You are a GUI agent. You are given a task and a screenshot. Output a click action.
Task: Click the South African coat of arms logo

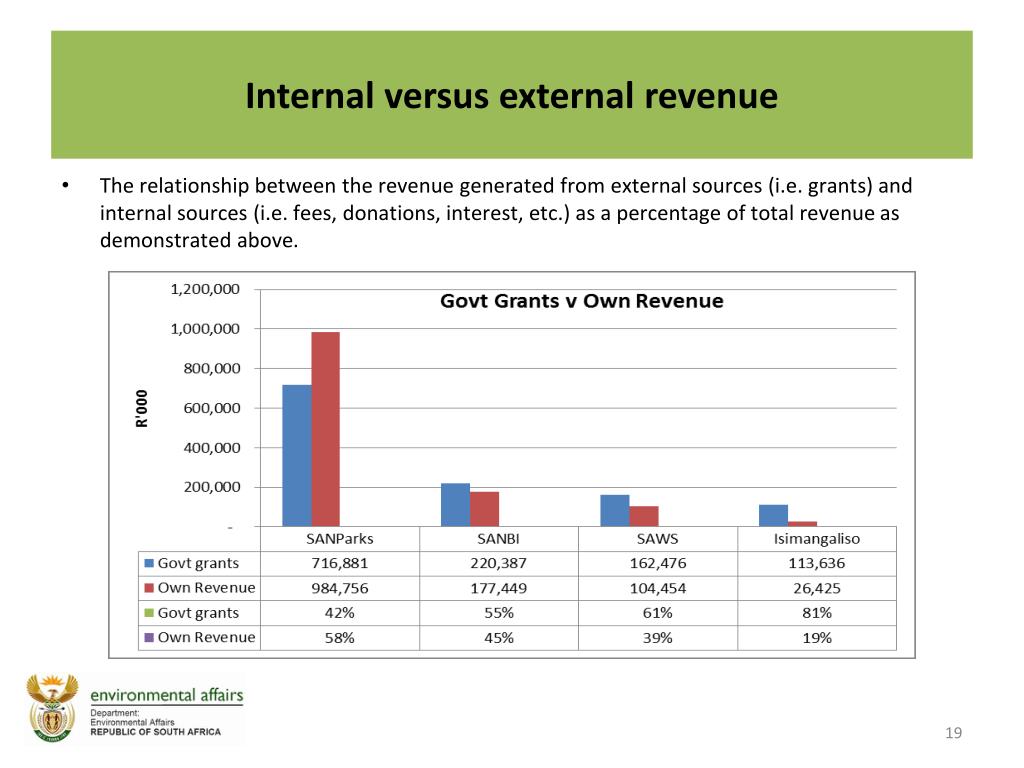(52, 709)
